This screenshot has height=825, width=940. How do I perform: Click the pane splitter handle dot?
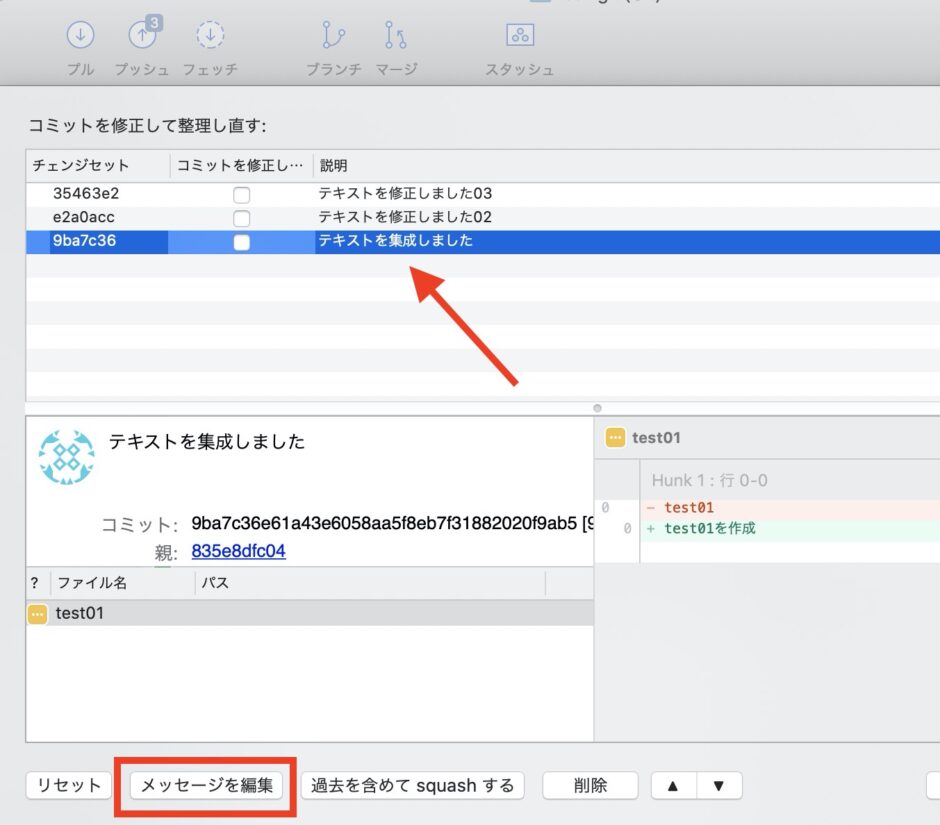(x=597, y=408)
